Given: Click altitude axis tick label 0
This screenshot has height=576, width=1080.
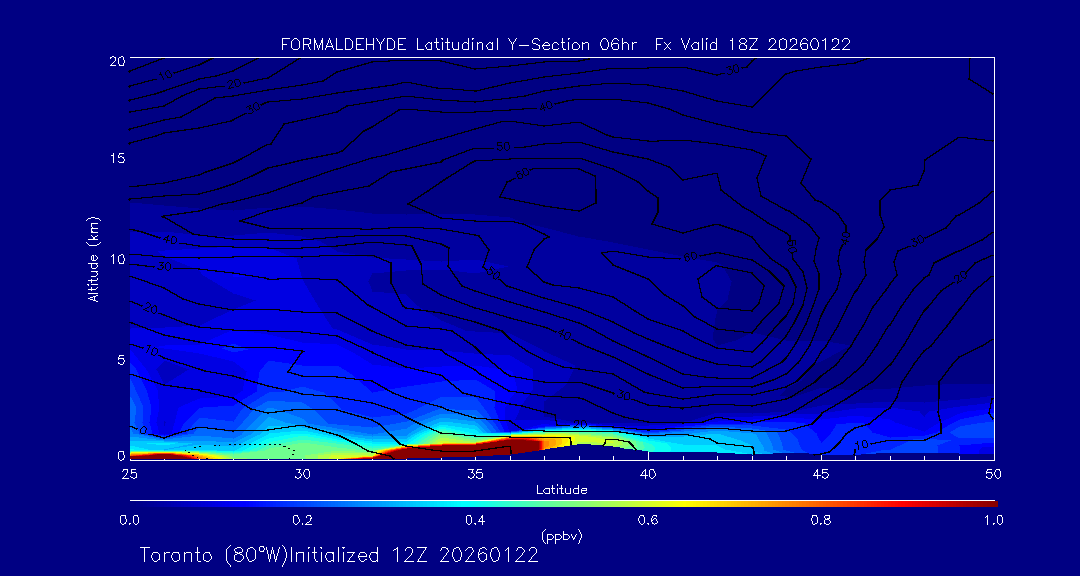Looking at the screenshot, I should [x=120, y=455].
